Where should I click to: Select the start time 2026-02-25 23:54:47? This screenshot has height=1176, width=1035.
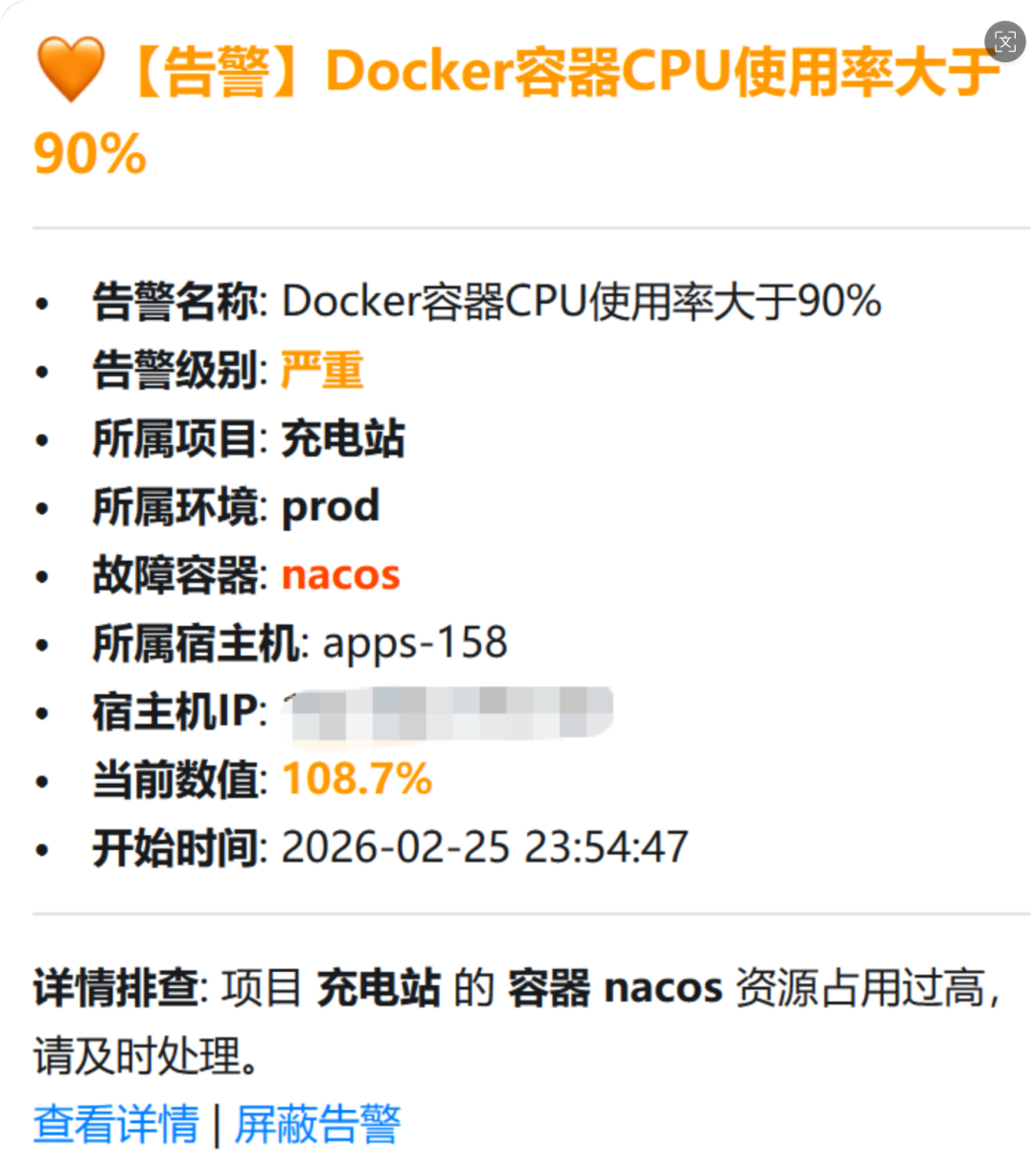click(x=484, y=847)
